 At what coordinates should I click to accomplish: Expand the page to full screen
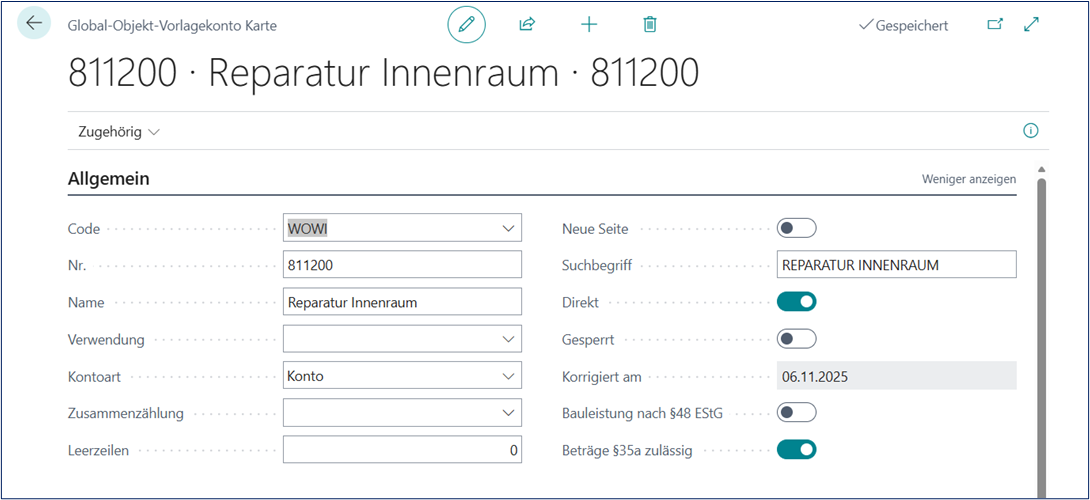click(x=1032, y=25)
